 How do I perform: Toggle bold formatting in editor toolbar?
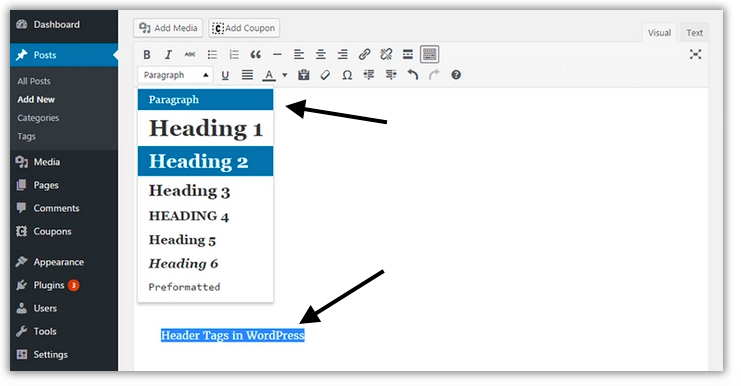[147, 55]
